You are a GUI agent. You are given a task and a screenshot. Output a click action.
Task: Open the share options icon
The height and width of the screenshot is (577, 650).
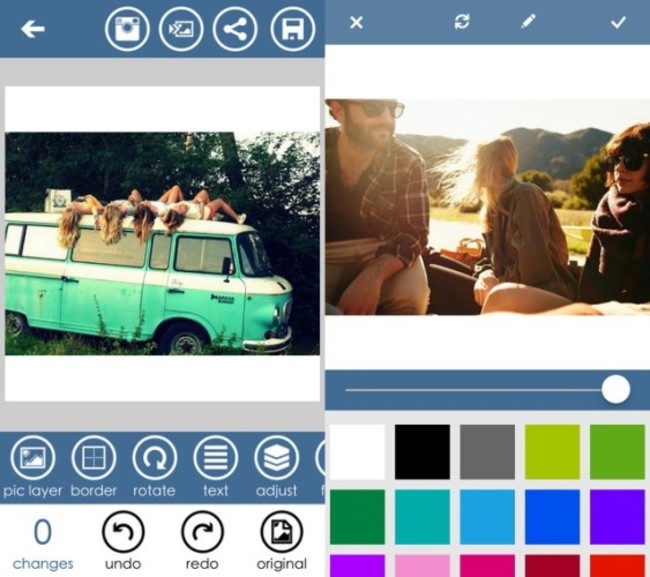235,29
